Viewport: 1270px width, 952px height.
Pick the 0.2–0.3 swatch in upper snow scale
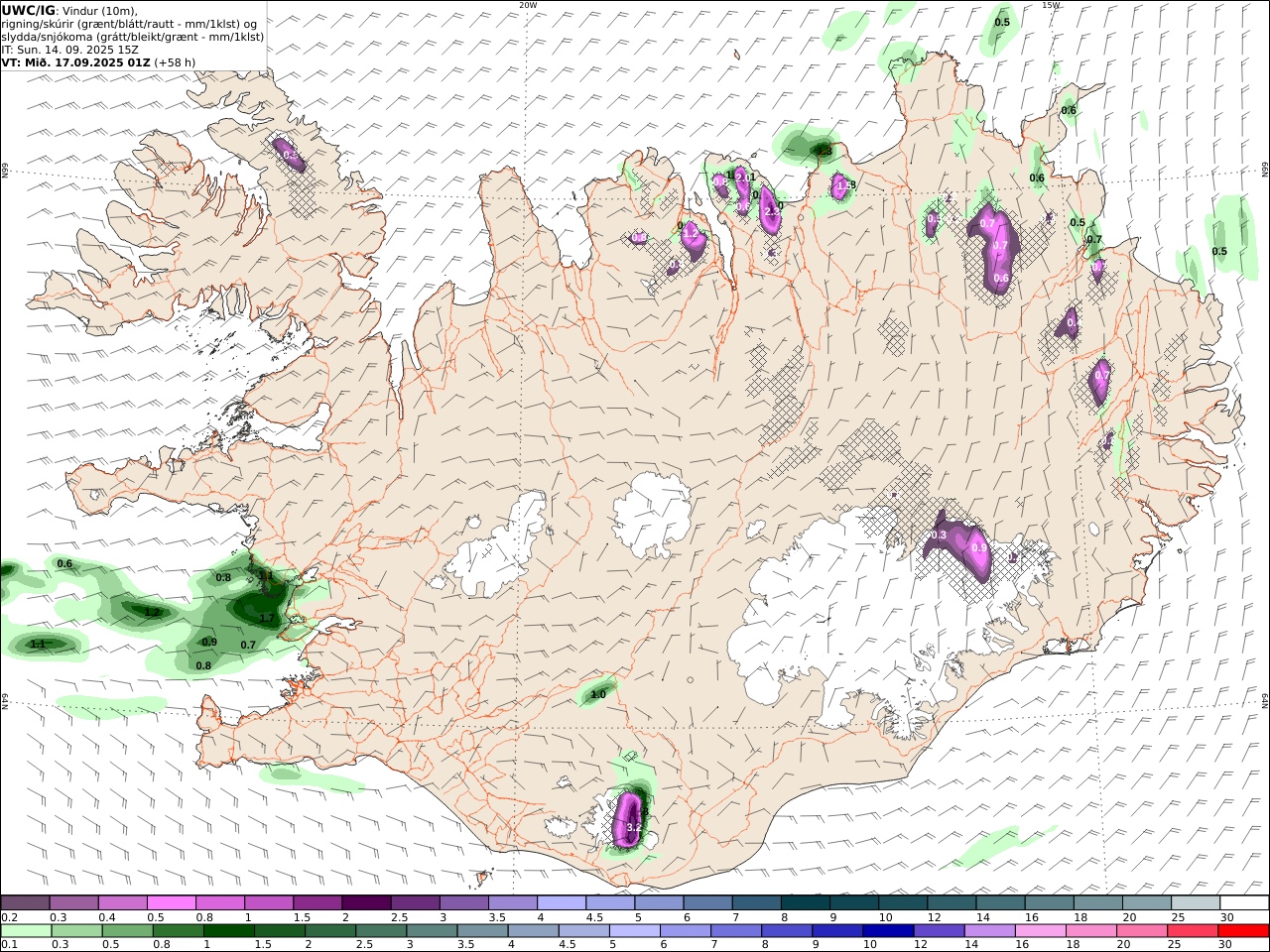coord(25,903)
